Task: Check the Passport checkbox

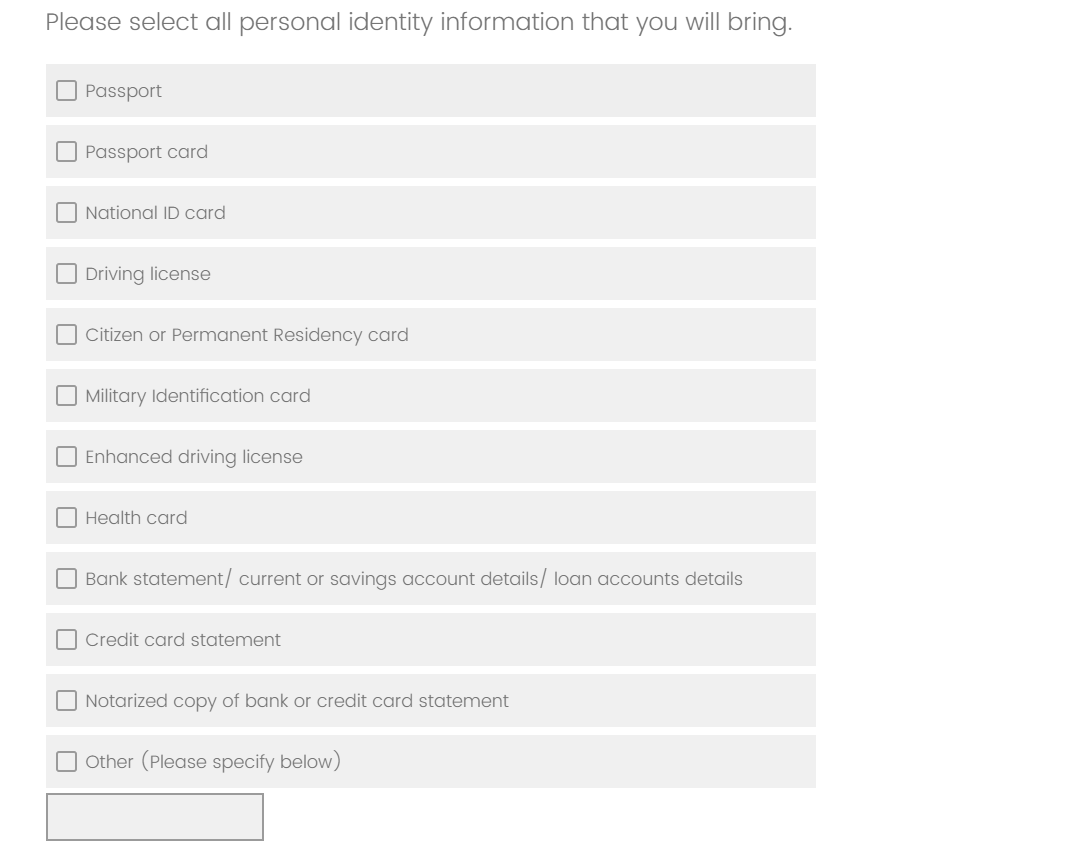Action: [66, 90]
